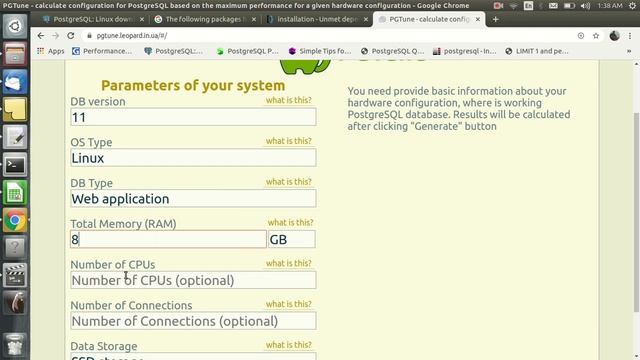The image size is (640, 360).
Task: Click the Chrome icon in the dock
Action: [x=15, y=220]
